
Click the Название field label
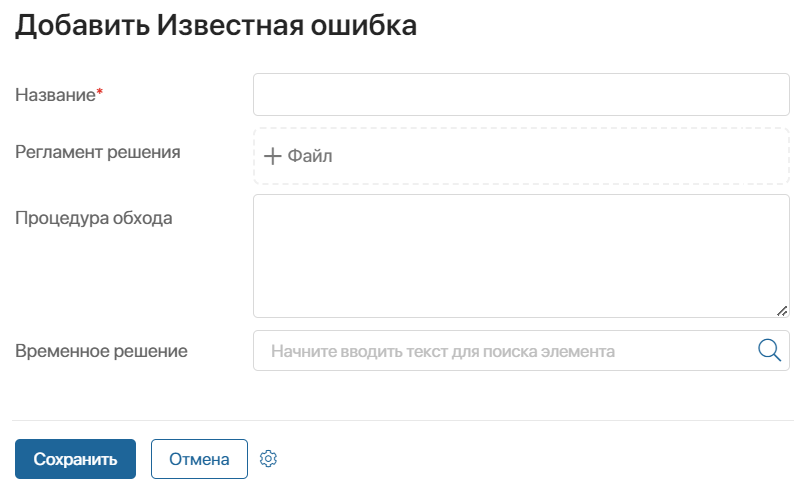56,95
